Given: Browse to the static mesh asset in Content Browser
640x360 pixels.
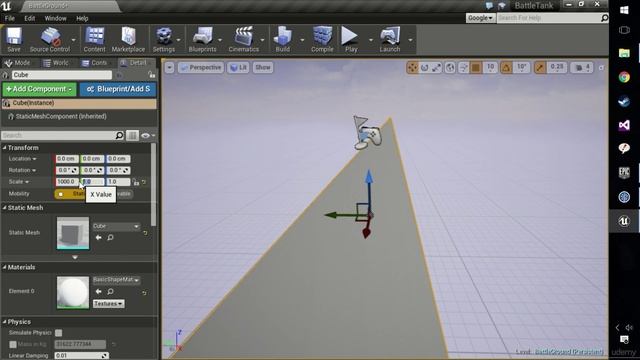Looking at the screenshot, I should (x=110, y=238).
